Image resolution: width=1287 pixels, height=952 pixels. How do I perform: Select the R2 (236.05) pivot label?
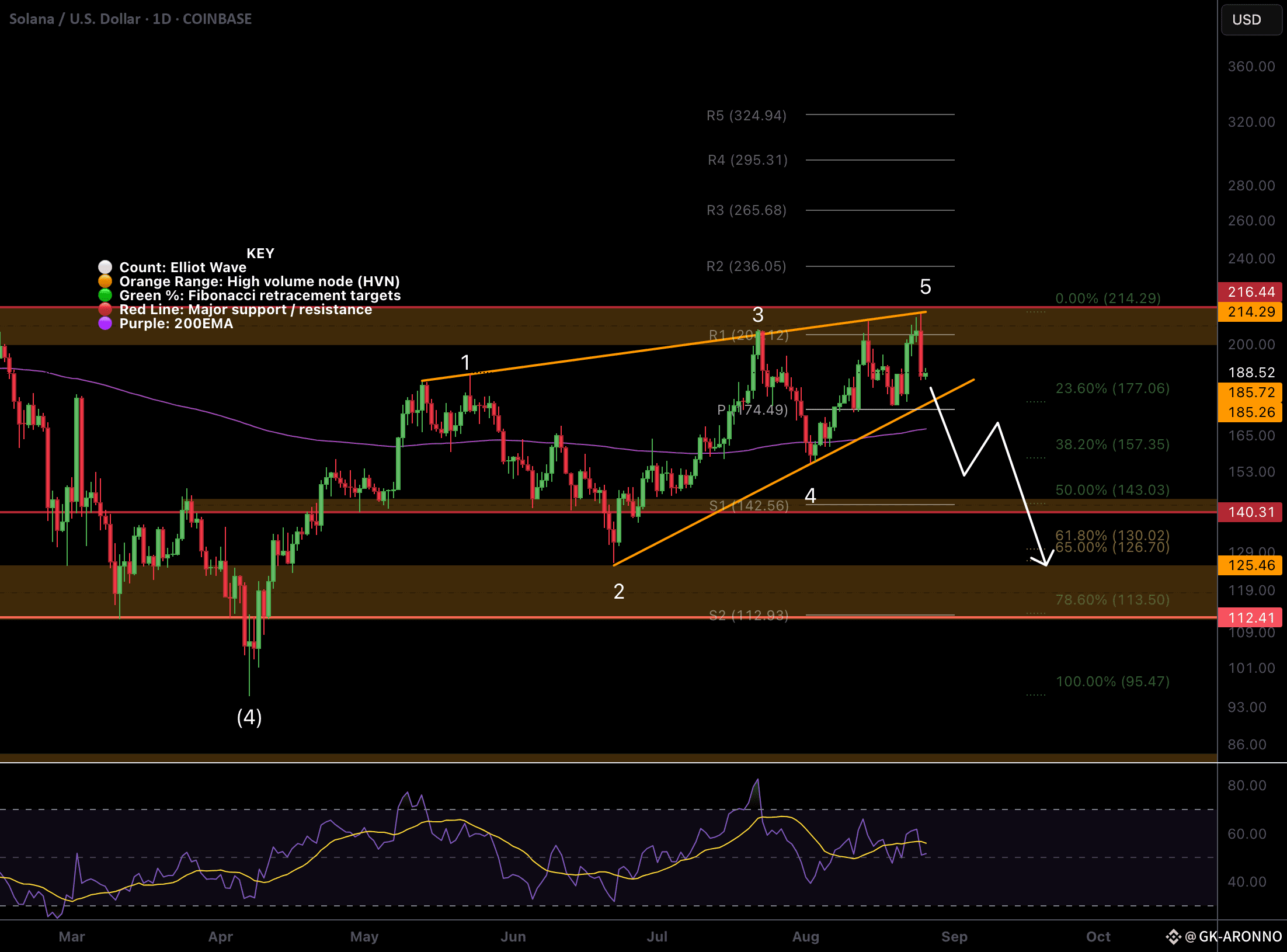coord(746,266)
